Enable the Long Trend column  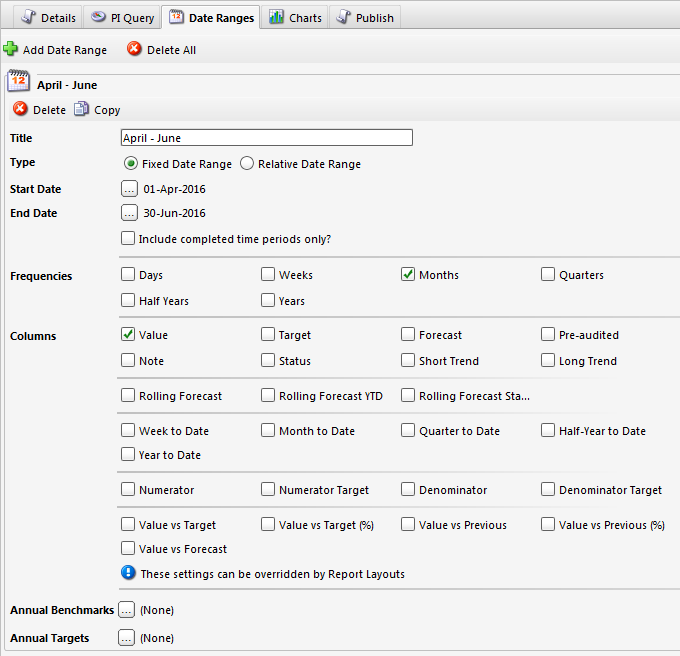click(x=548, y=360)
